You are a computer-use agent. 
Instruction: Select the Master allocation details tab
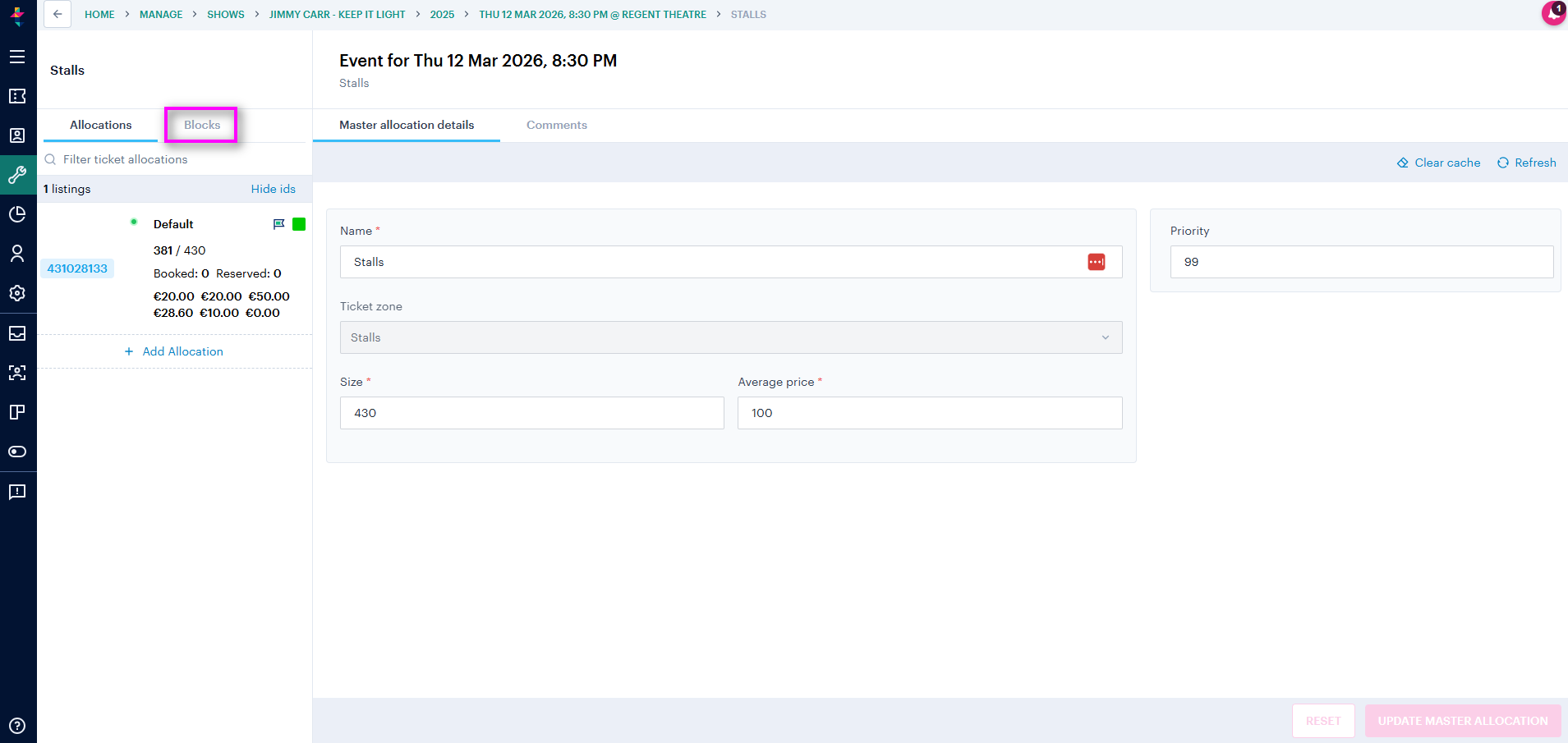pos(407,125)
